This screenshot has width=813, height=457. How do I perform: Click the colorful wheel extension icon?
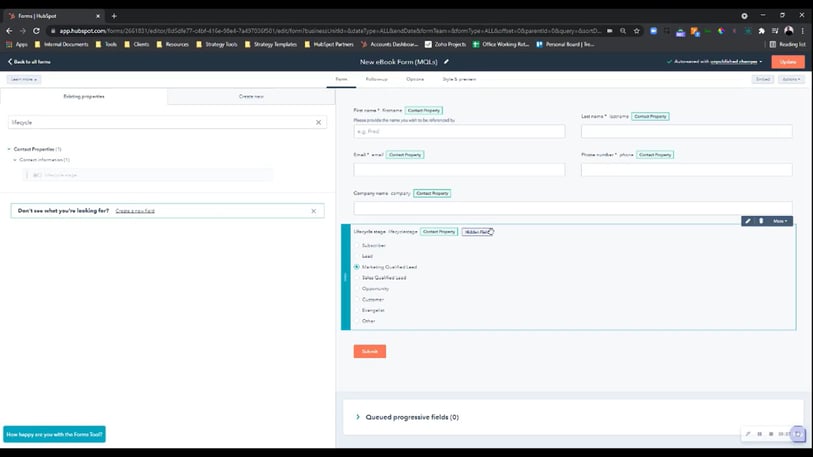(721, 31)
